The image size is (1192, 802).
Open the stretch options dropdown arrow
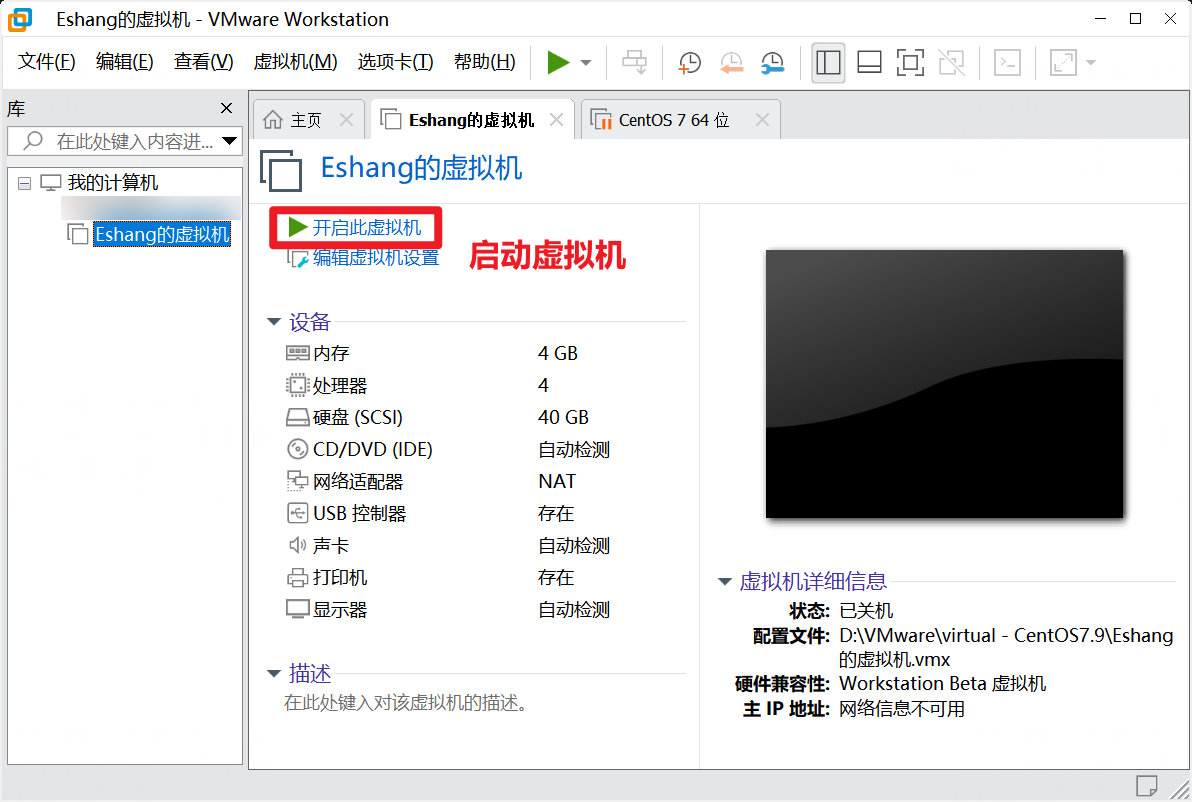click(1091, 63)
